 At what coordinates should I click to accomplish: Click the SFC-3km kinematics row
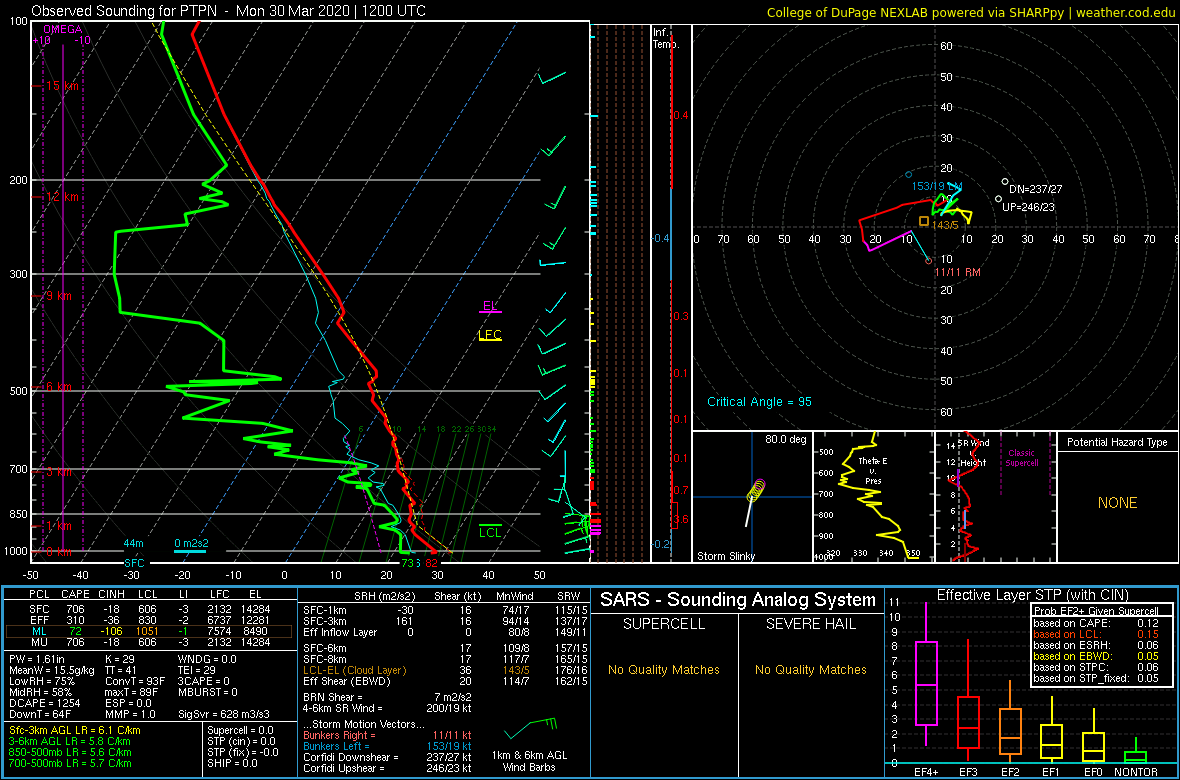(443, 620)
